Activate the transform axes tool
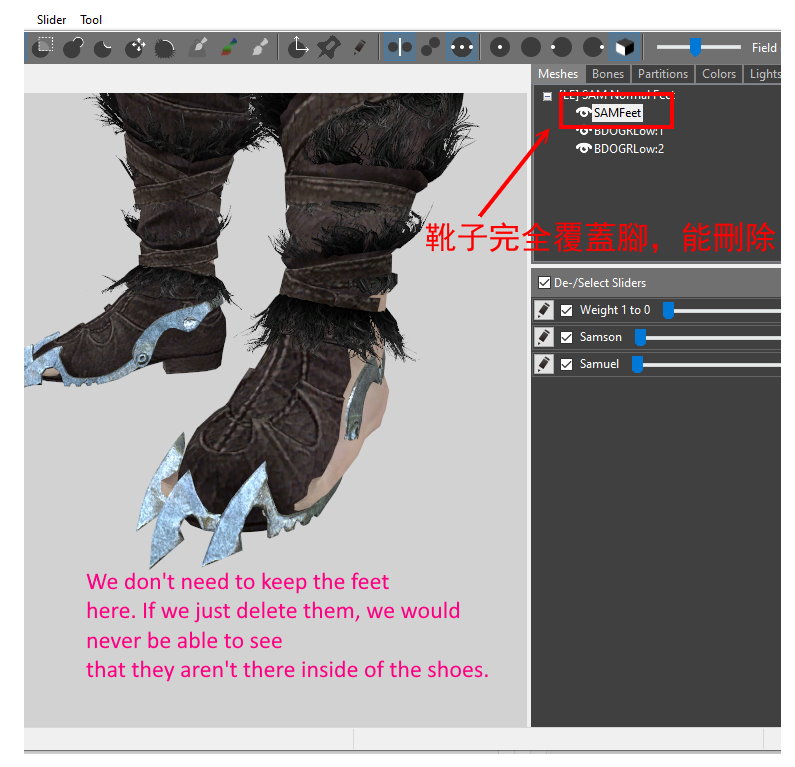Viewport: 795px width, 767px height. [298, 47]
